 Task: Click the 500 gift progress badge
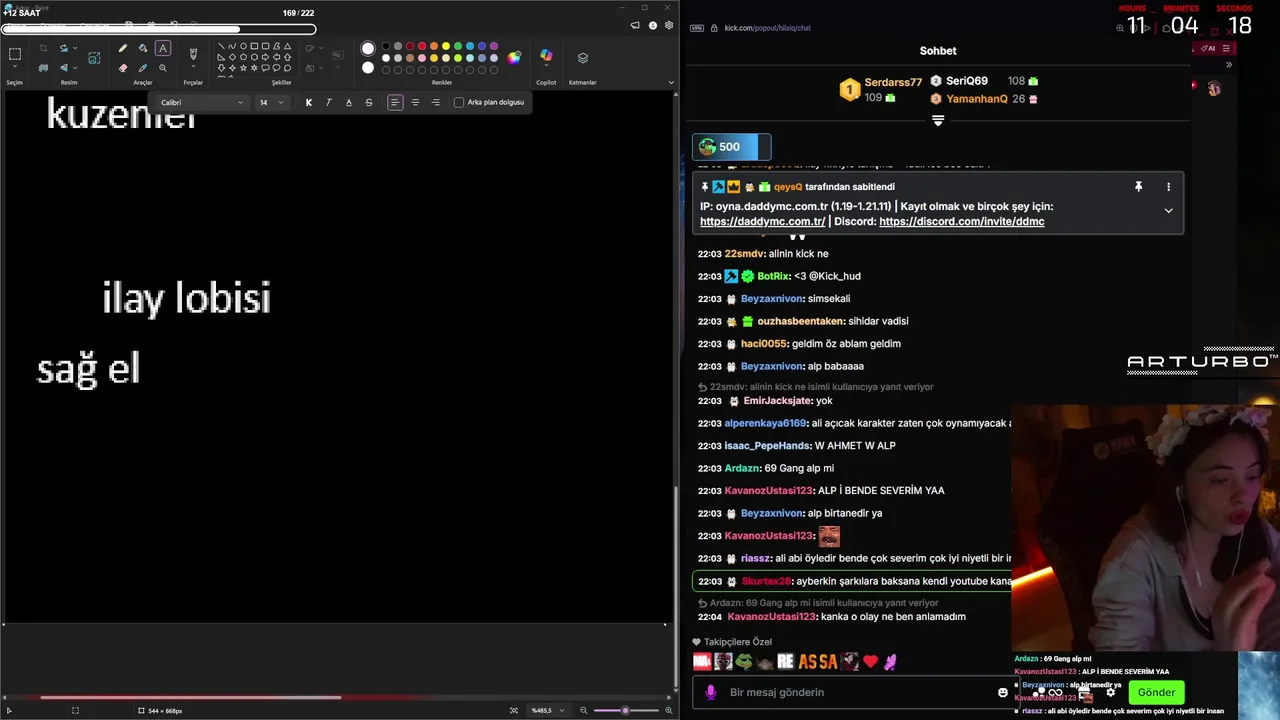pos(731,147)
